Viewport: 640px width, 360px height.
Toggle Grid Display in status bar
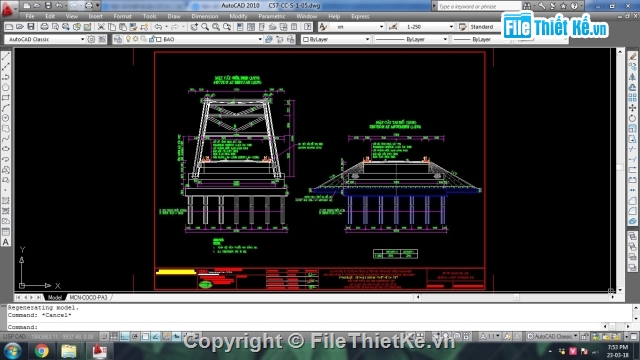[114, 336]
